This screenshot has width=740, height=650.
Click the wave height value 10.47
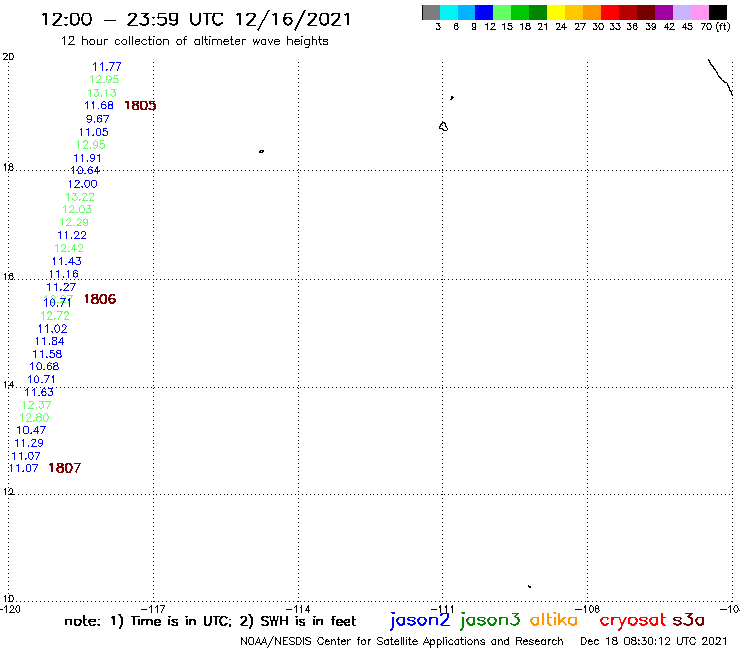31,431
